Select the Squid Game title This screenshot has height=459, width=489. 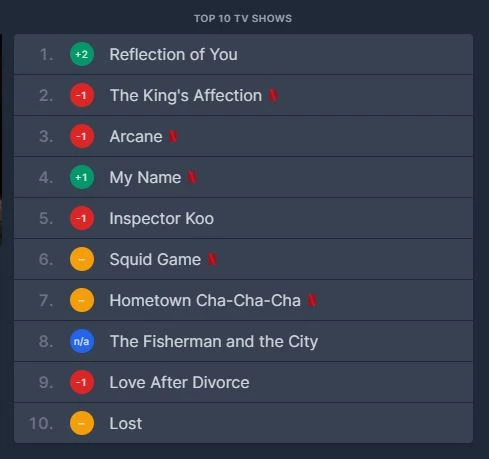155,259
